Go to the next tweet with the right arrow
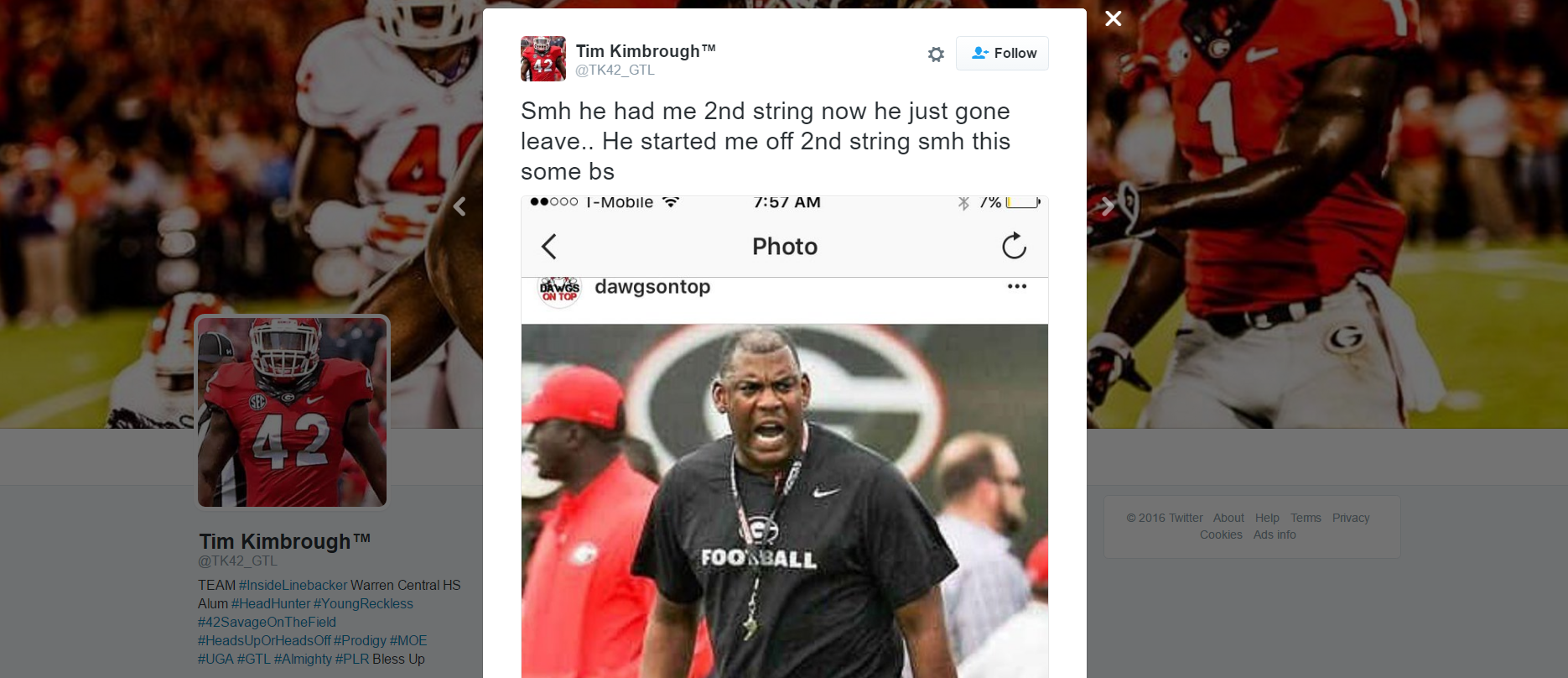This screenshot has height=678, width=1568. click(x=1108, y=206)
